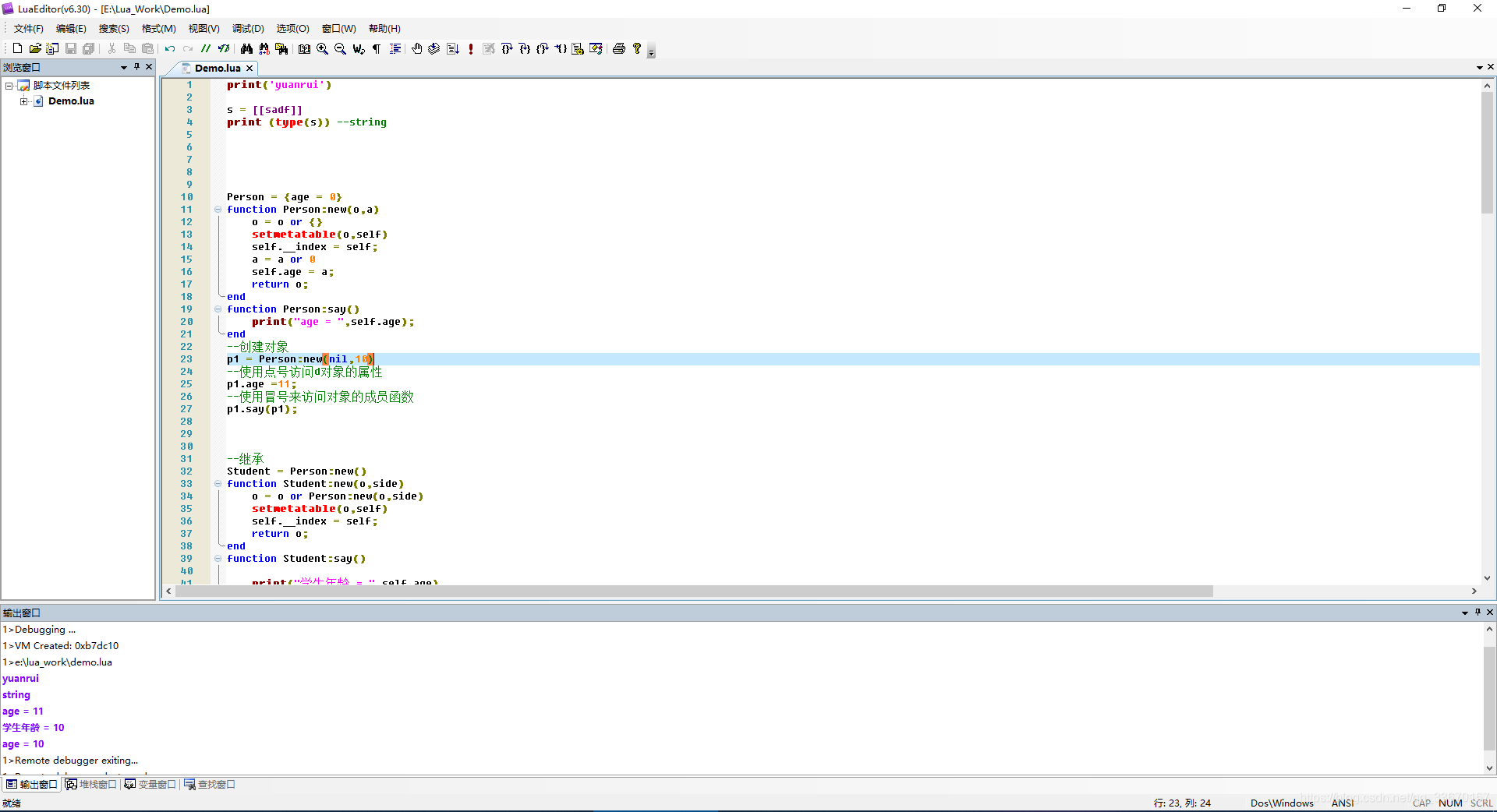
Task: Open help with the question mark icon
Action: coord(637,48)
